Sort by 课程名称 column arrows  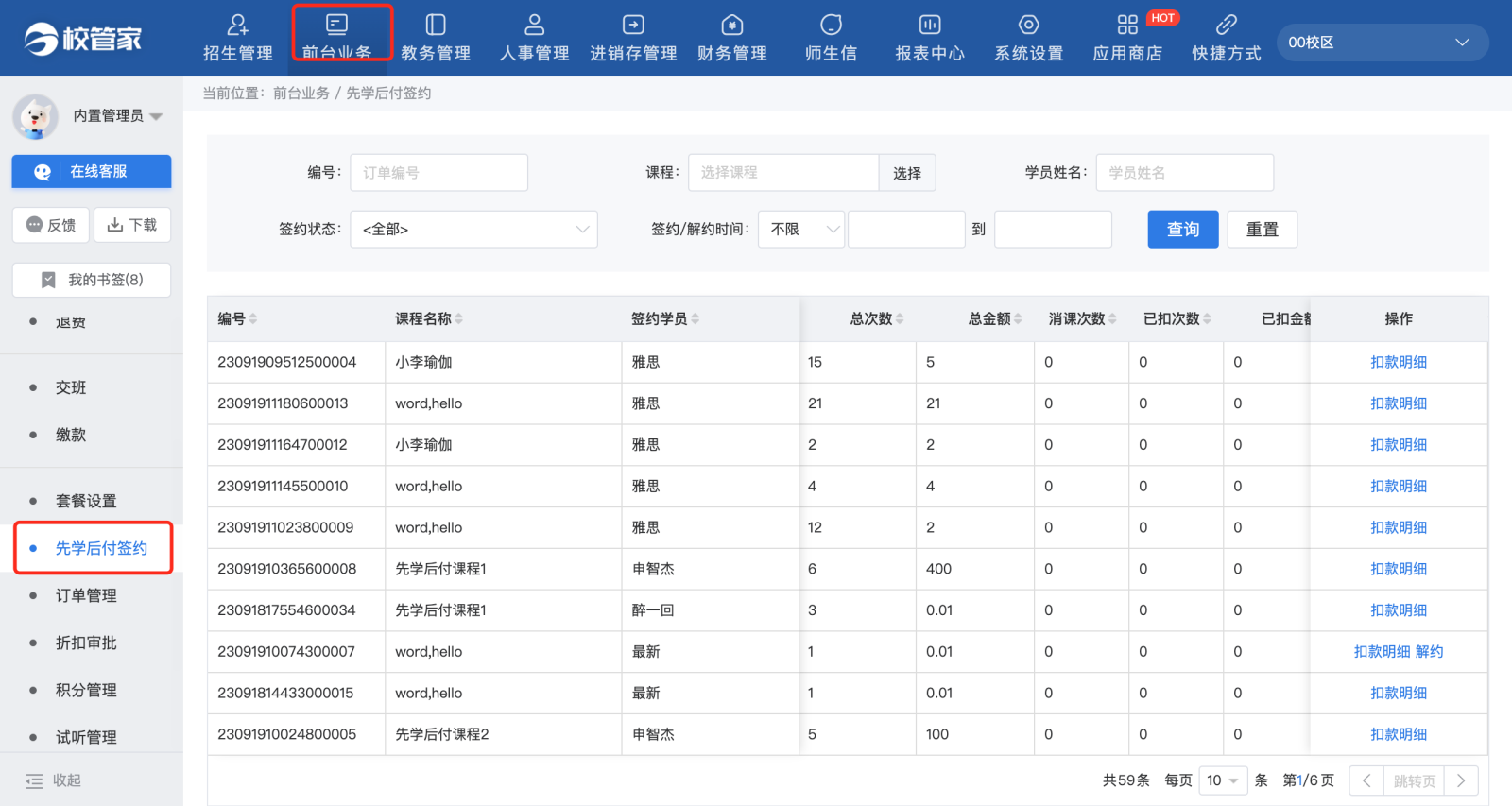point(458,319)
